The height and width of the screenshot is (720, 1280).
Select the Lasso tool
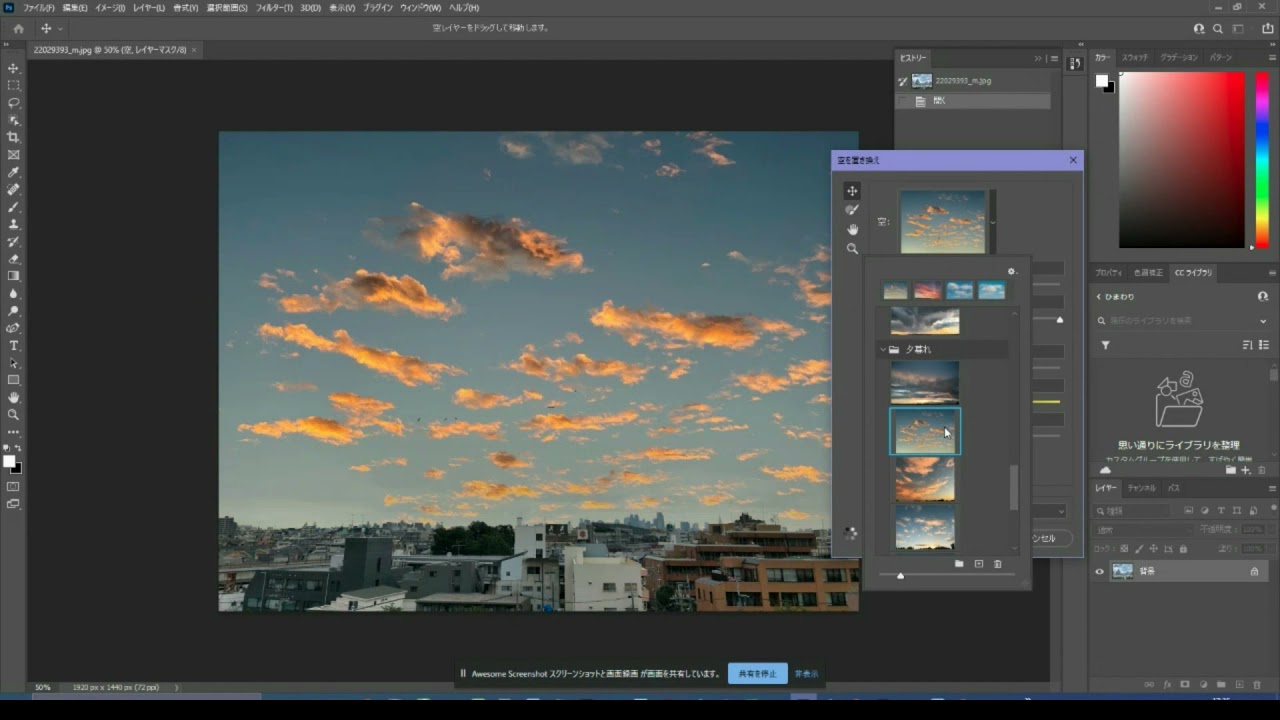13,103
